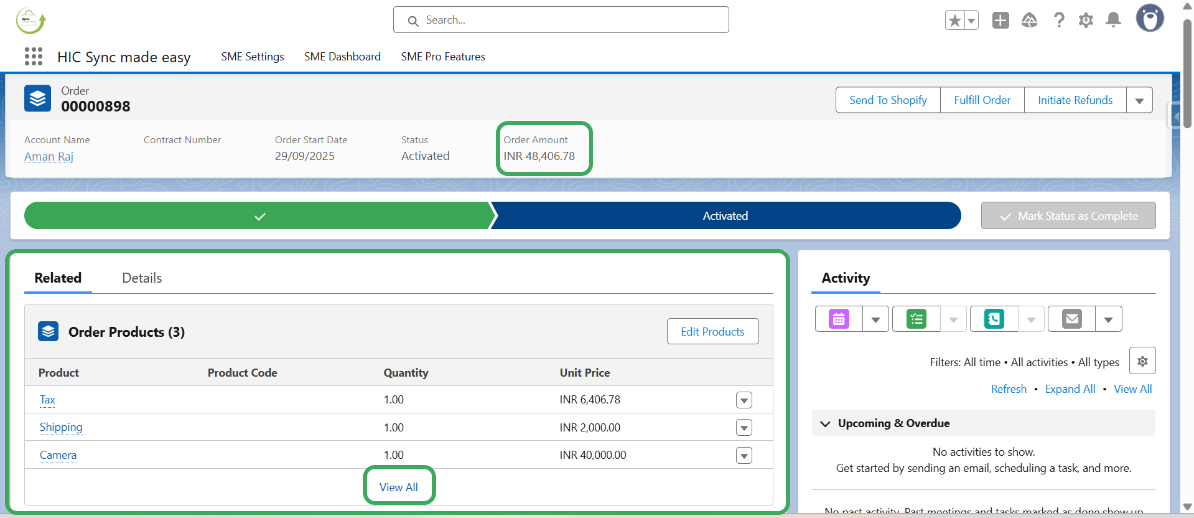Image resolution: width=1194 pixels, height=518 pixels.
Task: Click the Order Amount INR 48,406.78 value
Action: click(x=539, y=156)
